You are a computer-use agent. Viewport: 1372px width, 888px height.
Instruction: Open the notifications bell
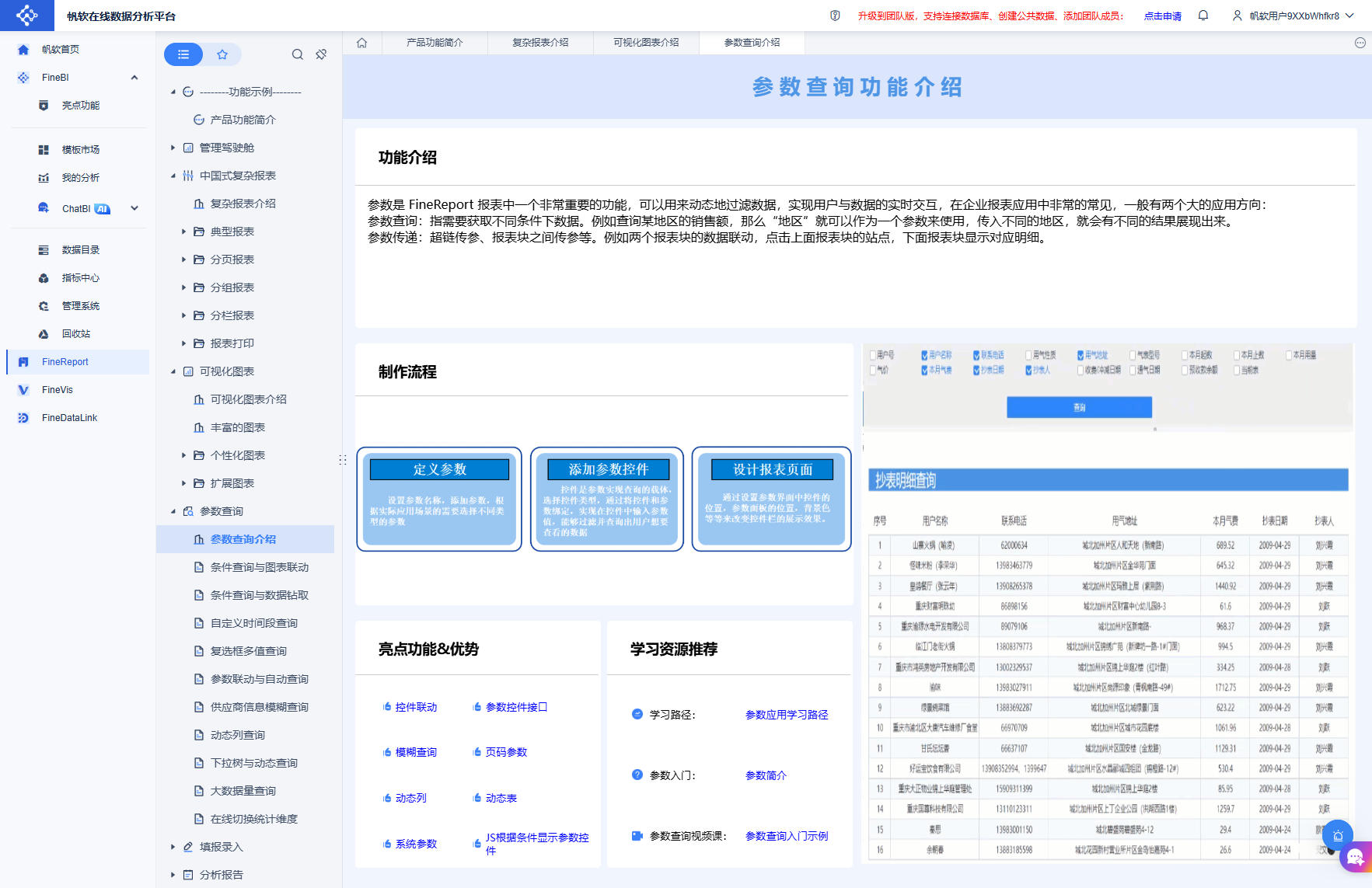(x=1203, y=16)
